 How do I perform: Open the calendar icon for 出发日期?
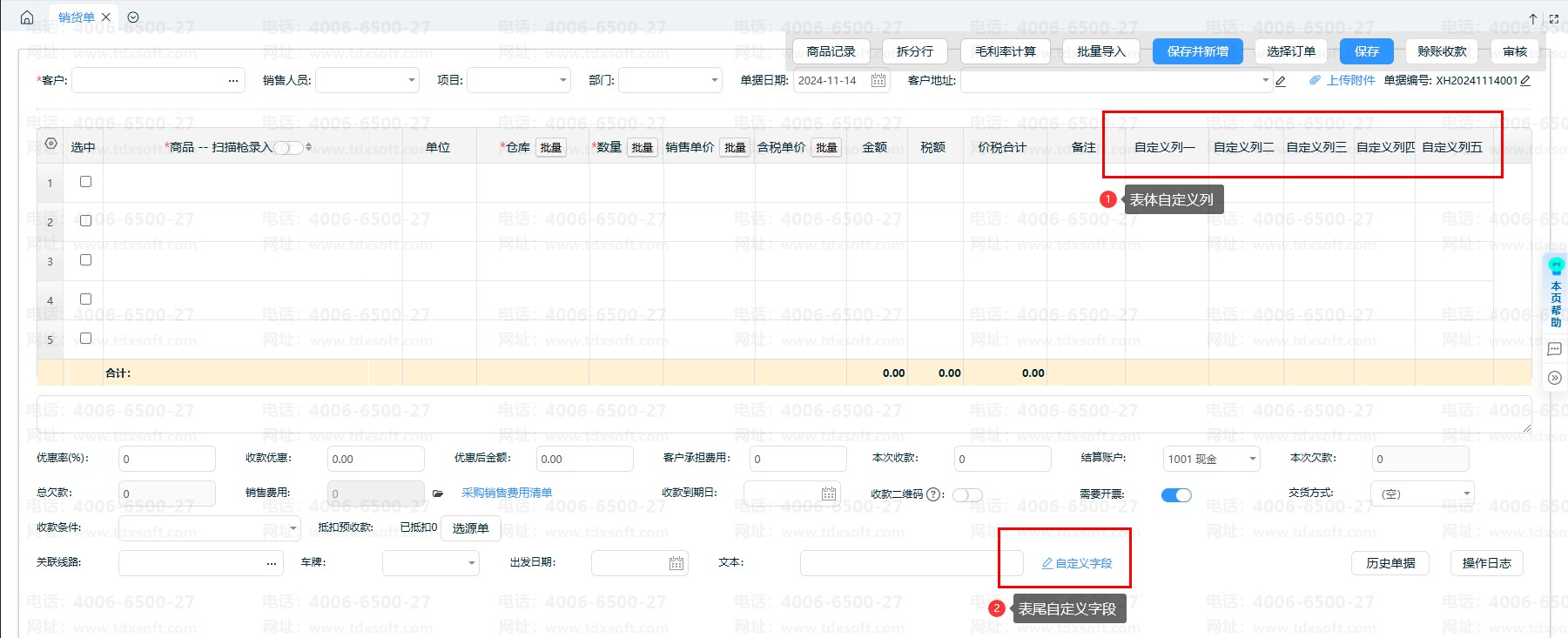(676, 563)
